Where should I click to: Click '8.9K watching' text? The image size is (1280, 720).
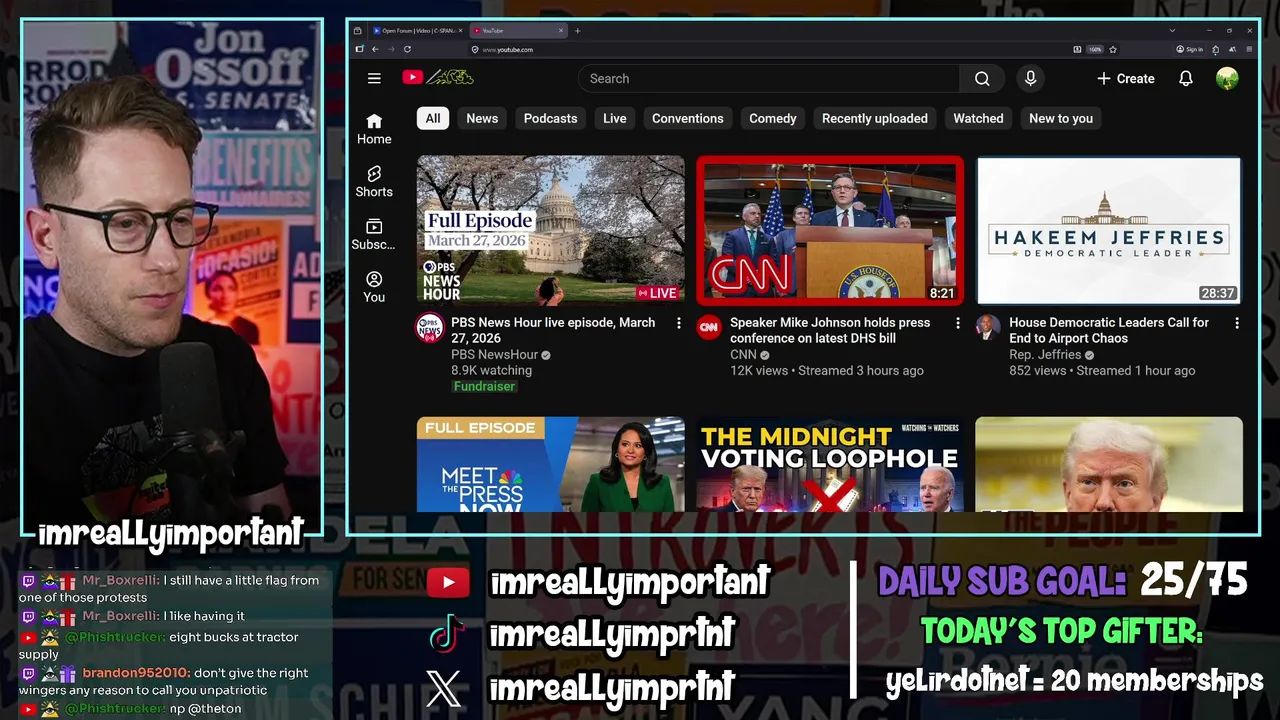pos(491,370)
